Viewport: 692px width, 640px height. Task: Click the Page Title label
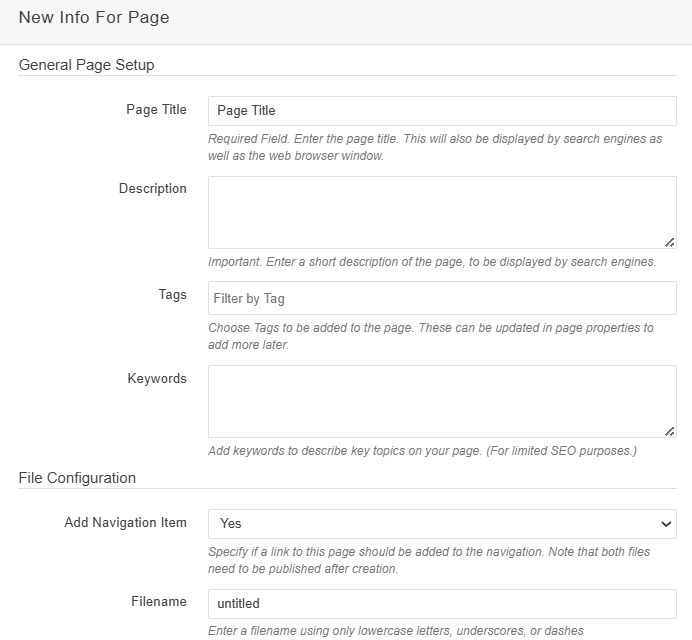(x=156, y=110)
